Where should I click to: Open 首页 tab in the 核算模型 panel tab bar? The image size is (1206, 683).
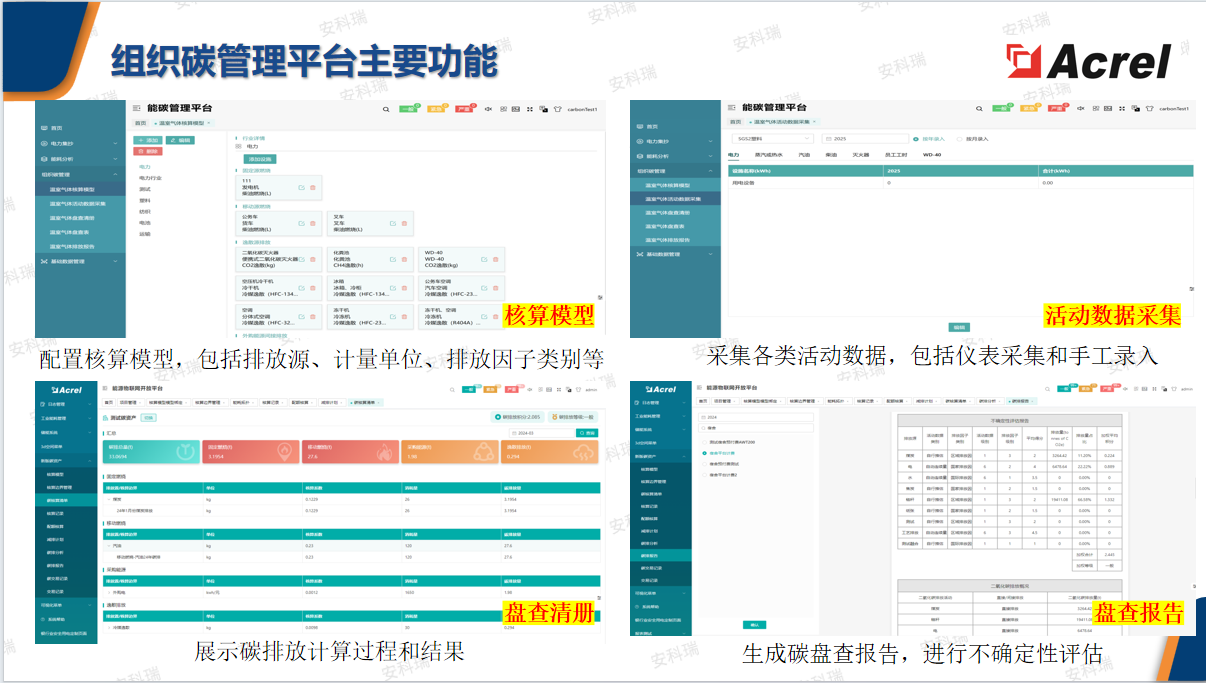click(140, 123)
